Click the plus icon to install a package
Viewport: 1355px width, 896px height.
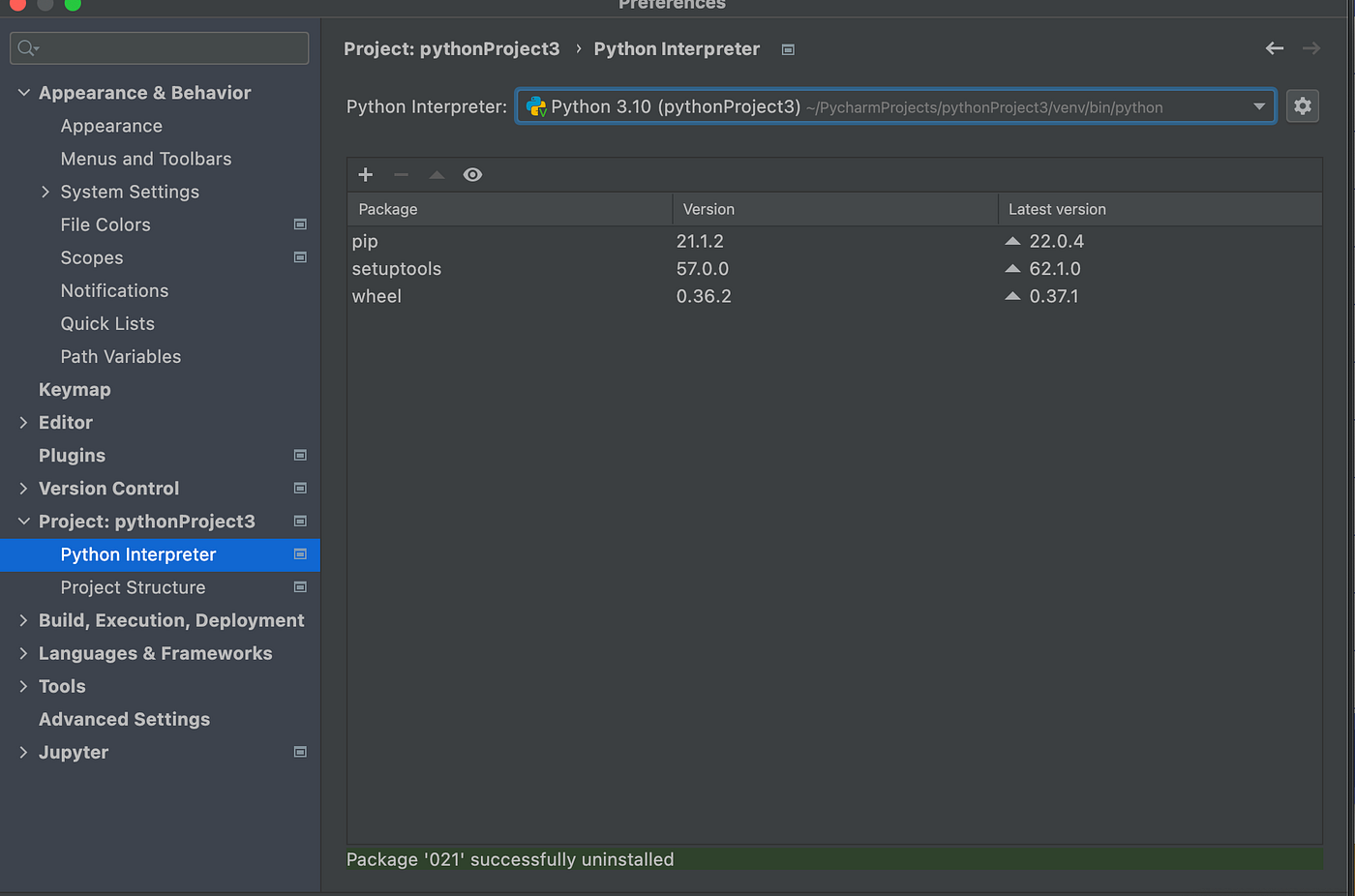pos(365,174)
